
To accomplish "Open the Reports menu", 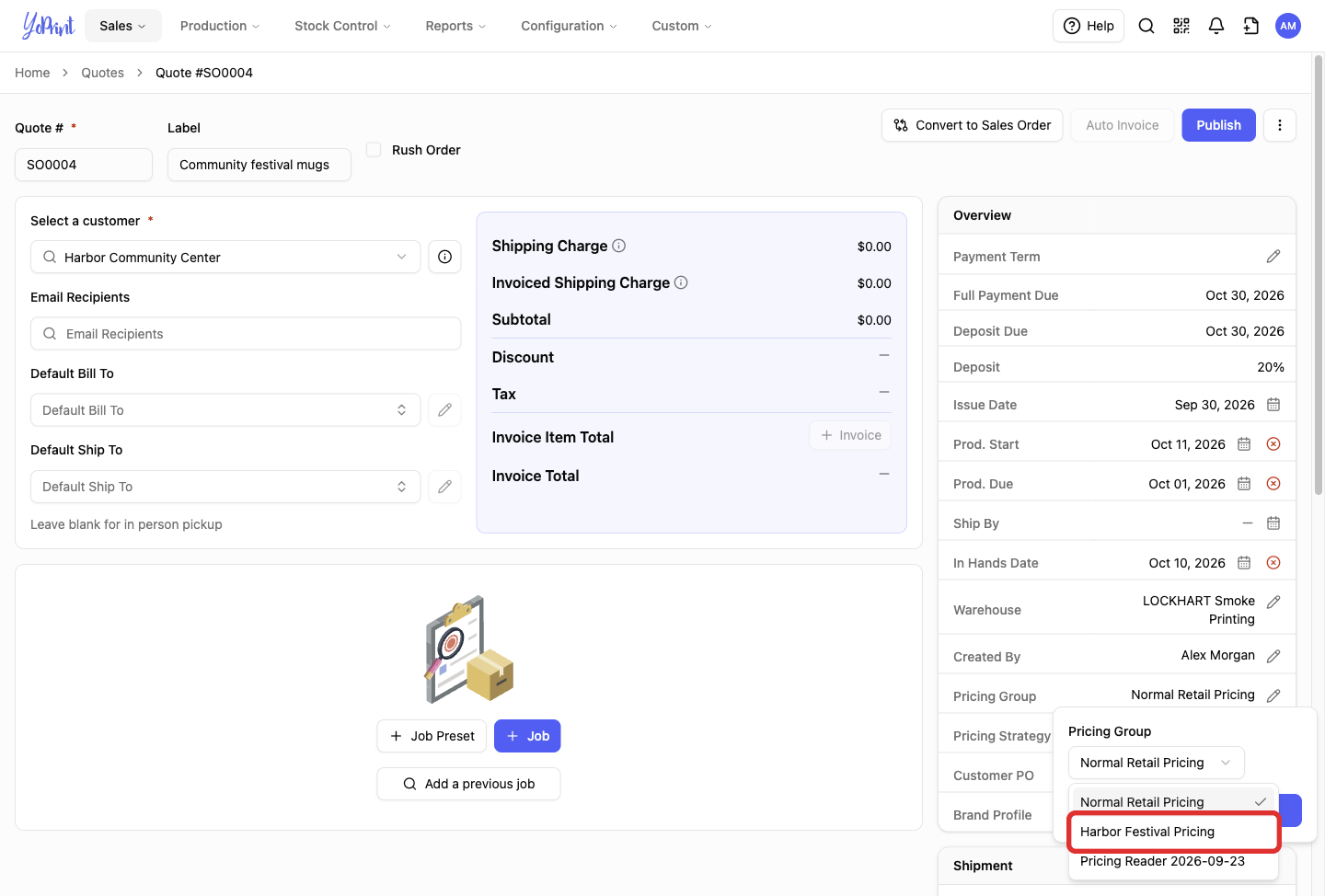I will (455, 26).
